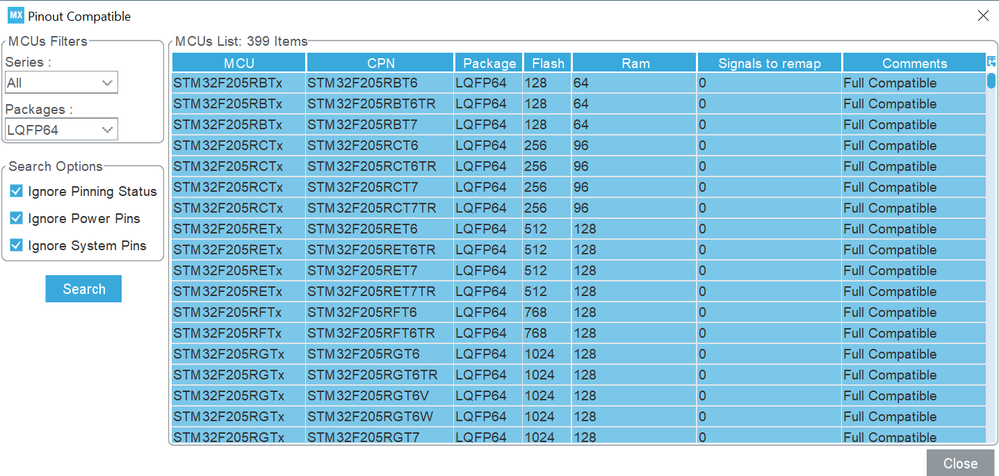The image size is (999, 476).
Task: Click the table column chooser icon
Action: coord(991,62)
